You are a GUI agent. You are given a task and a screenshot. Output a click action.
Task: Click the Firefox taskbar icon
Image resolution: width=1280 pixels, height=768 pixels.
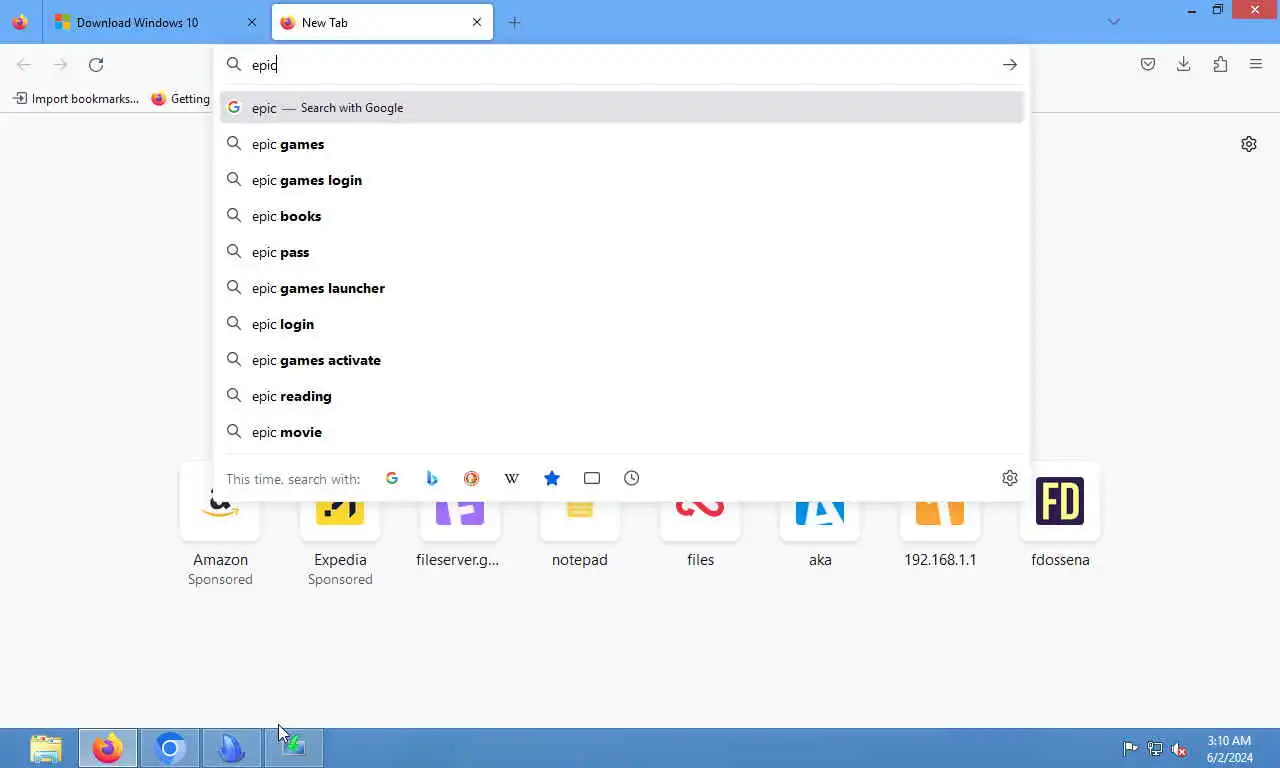pyautogui.click(x=108, y=748)
